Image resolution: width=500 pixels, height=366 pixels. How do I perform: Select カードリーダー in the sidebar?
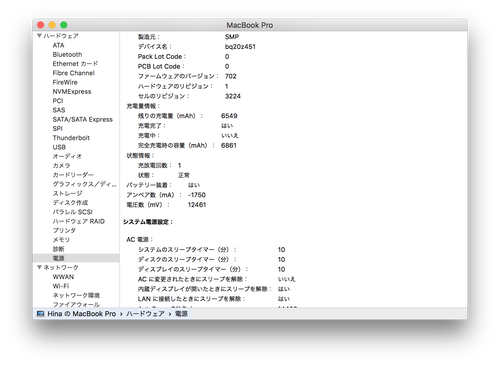click(73, 175)
